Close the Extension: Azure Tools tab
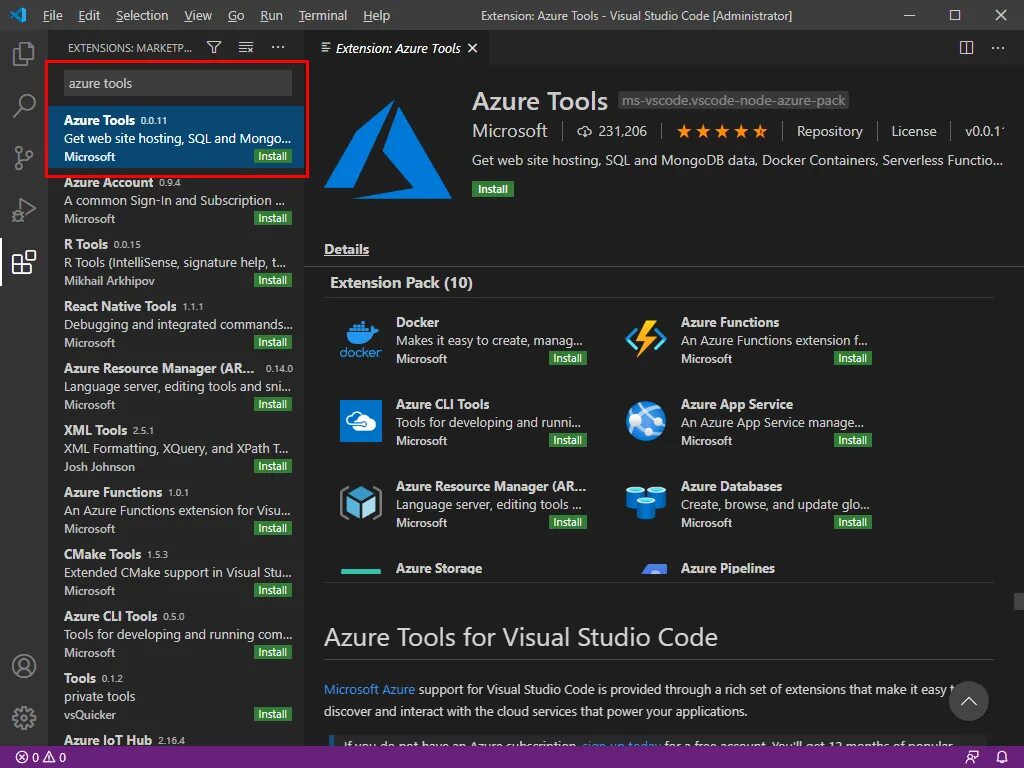The height and width of the screenshot is (768, 1024). pos(473,48)
